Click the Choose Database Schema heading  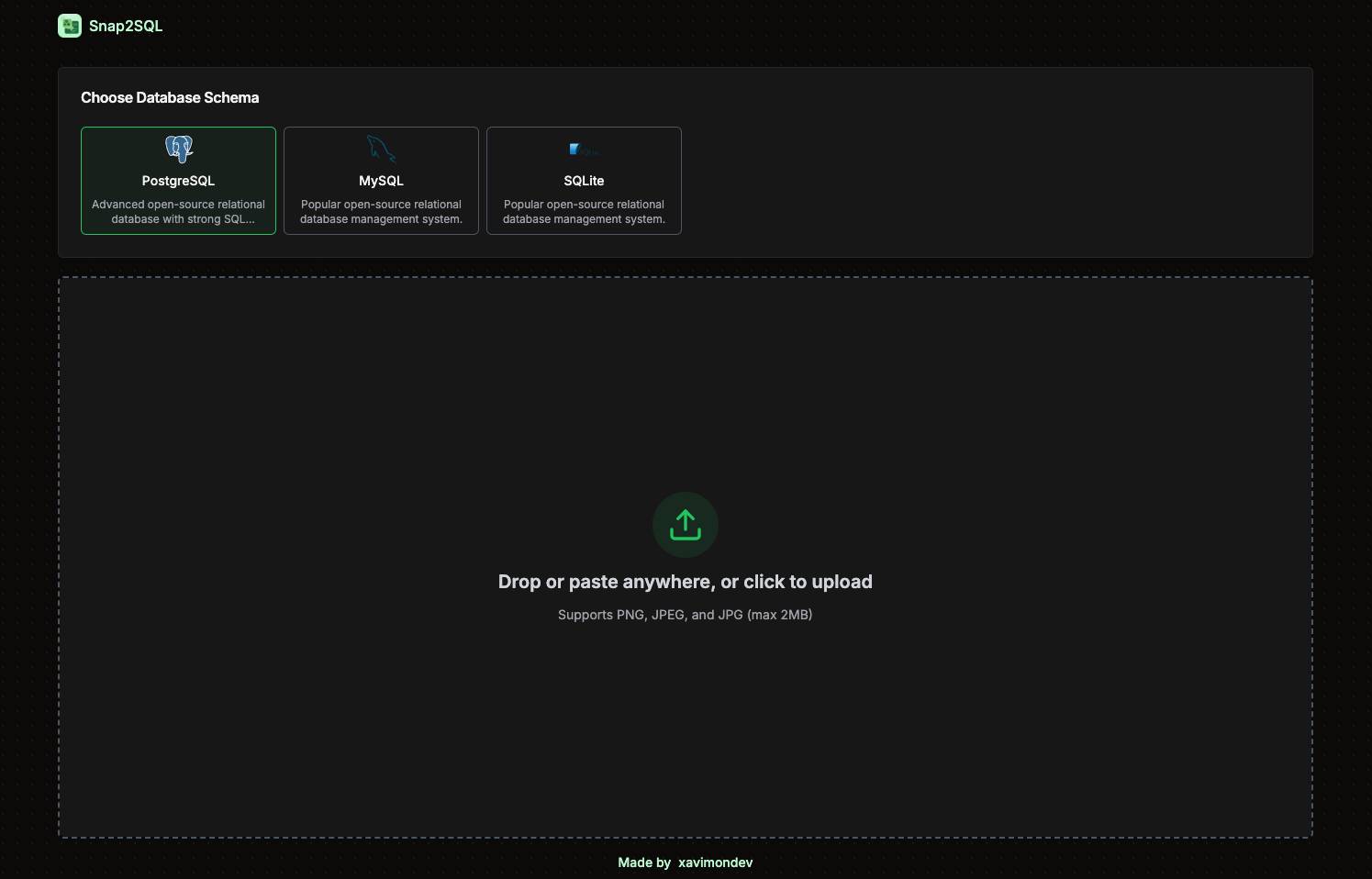pyautogui.click(x=170, y=97)
